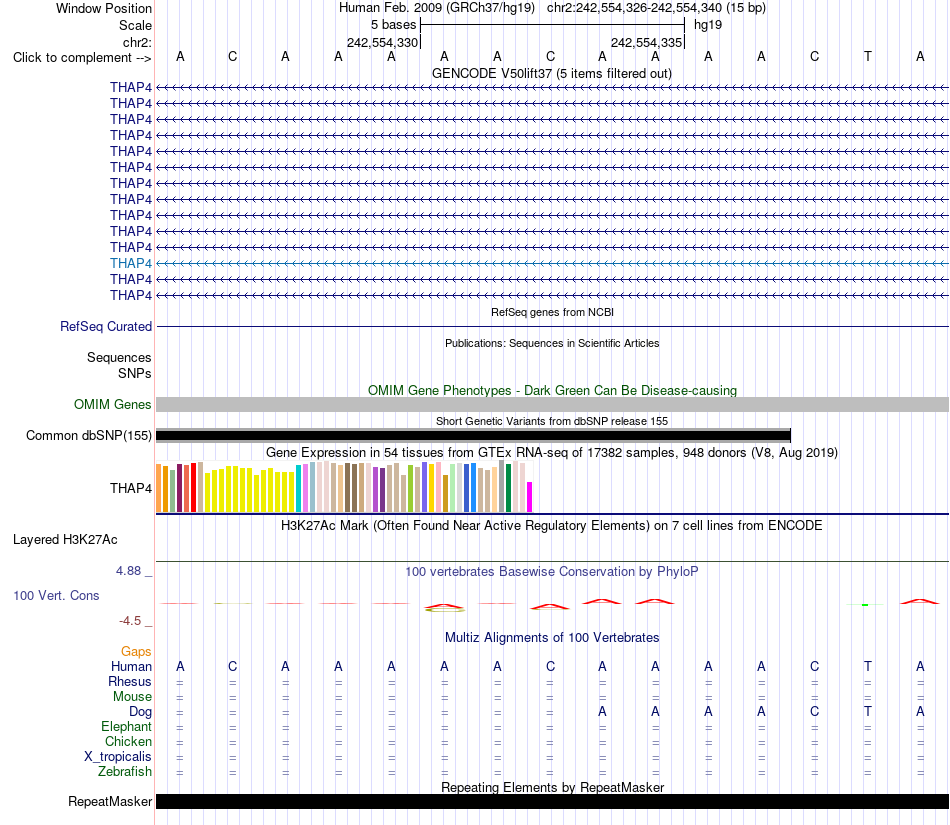
Task: Click 'Human Feb. 2009 (GRCh37/hg19)' assembly text
Action: click(x=437, y=8)
